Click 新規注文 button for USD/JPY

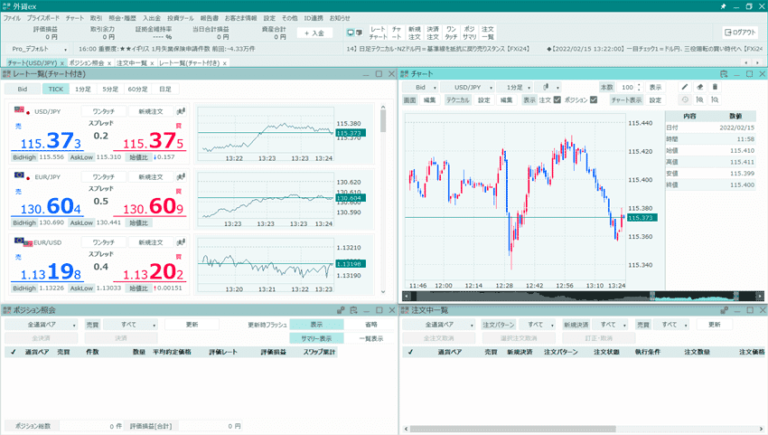pos(151,110)
